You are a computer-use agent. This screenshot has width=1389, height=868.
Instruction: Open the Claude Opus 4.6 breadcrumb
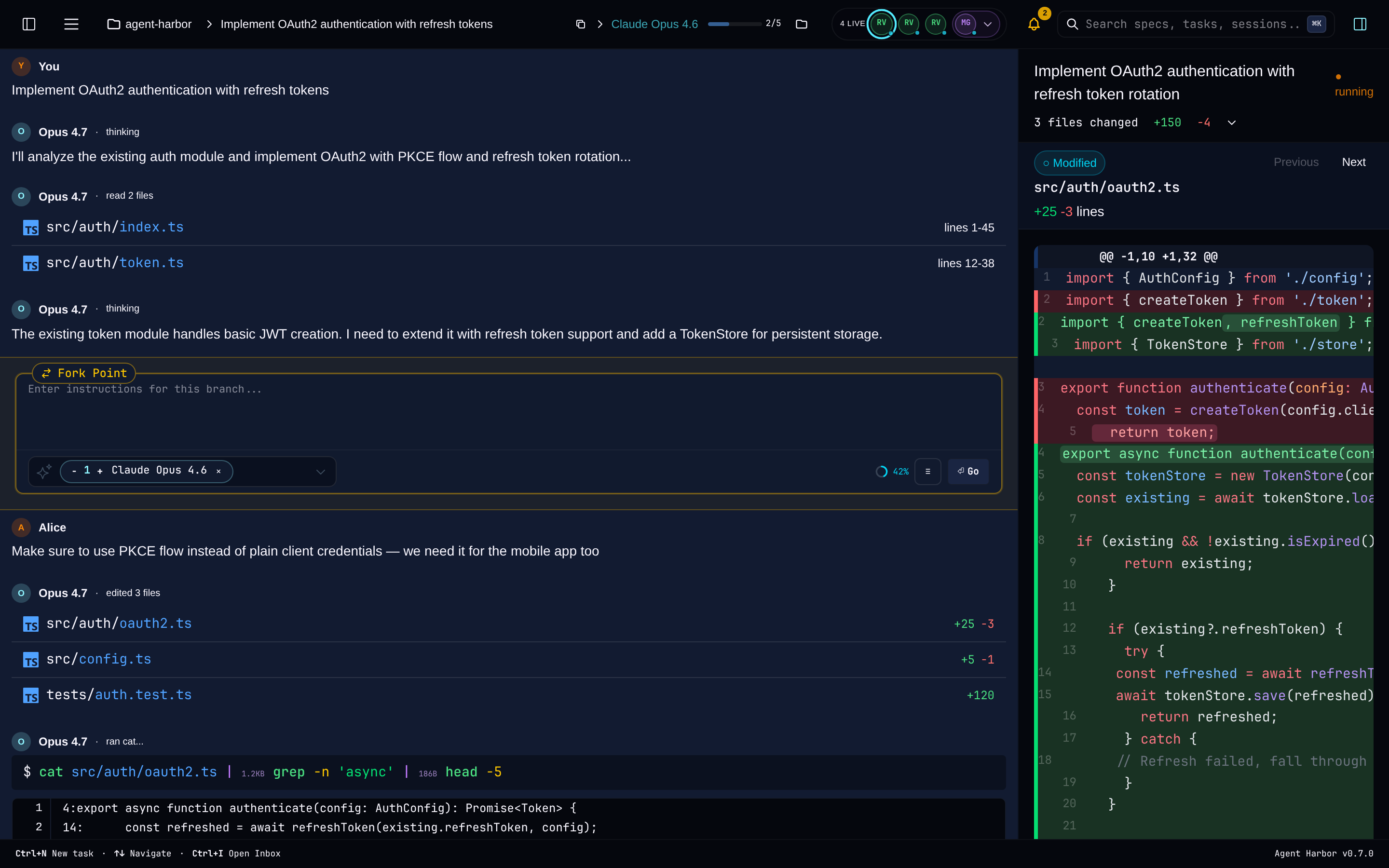(654, 24)
